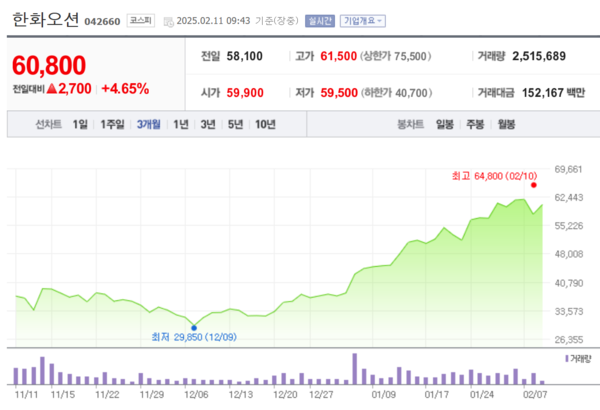Select the 1일 line chart period
The width and height of the screenshot is (600, 410).
[80, 124]
